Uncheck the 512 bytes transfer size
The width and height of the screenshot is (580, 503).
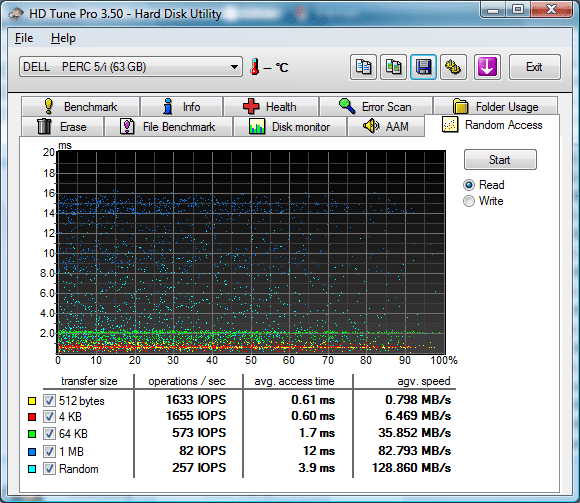point(49,401)
